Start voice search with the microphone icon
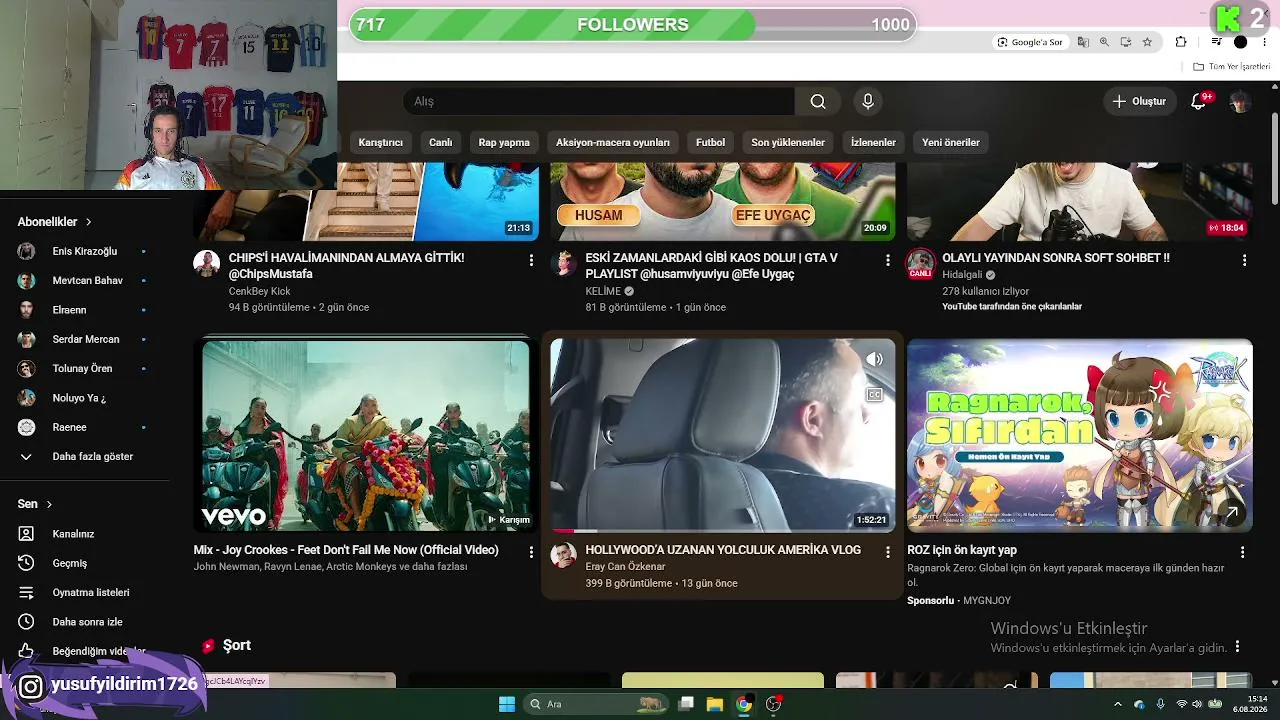The height and width of the screenshot is (720, 1280). 868,101
